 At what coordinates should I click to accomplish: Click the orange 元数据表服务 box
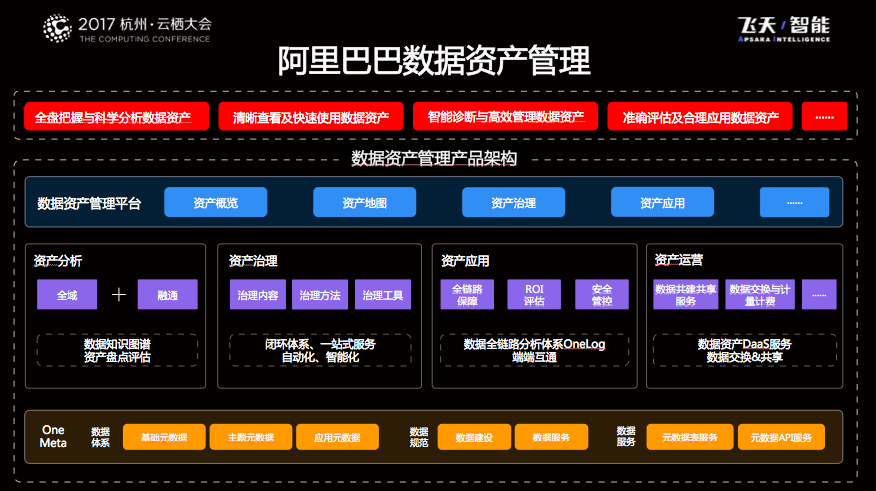click(x=690, y=437)
